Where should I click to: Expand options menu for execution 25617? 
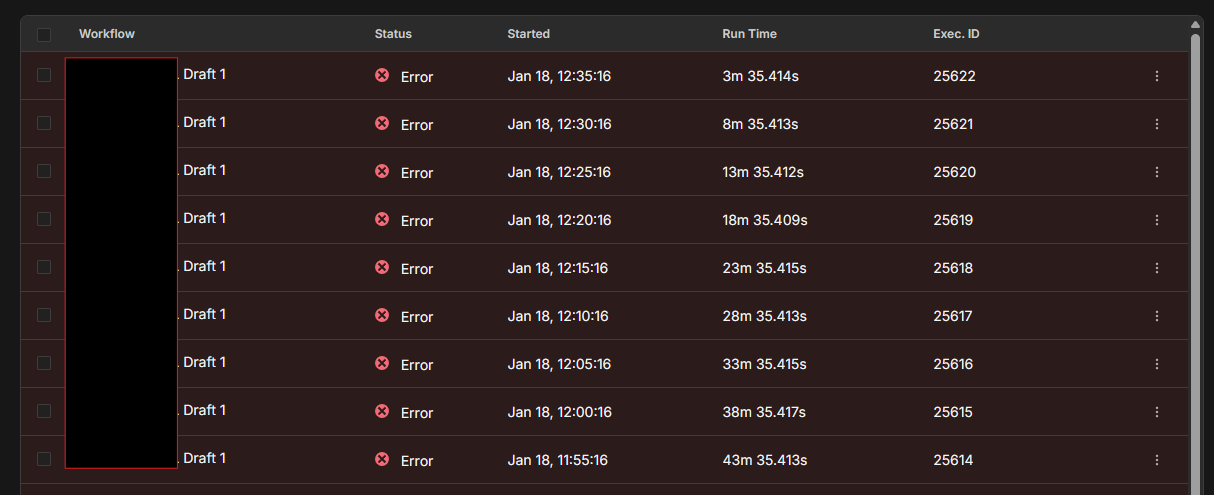[x=1157, y=316]
